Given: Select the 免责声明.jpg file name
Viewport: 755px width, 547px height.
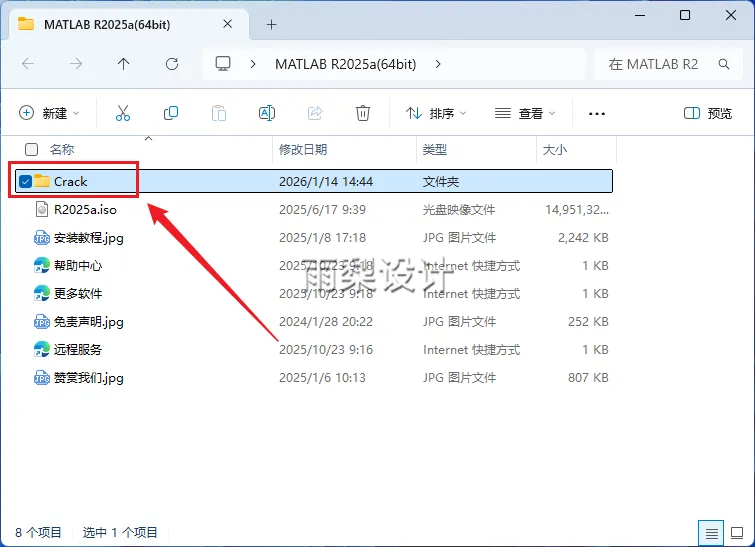Looking at the screenshot, I should 89,321.
